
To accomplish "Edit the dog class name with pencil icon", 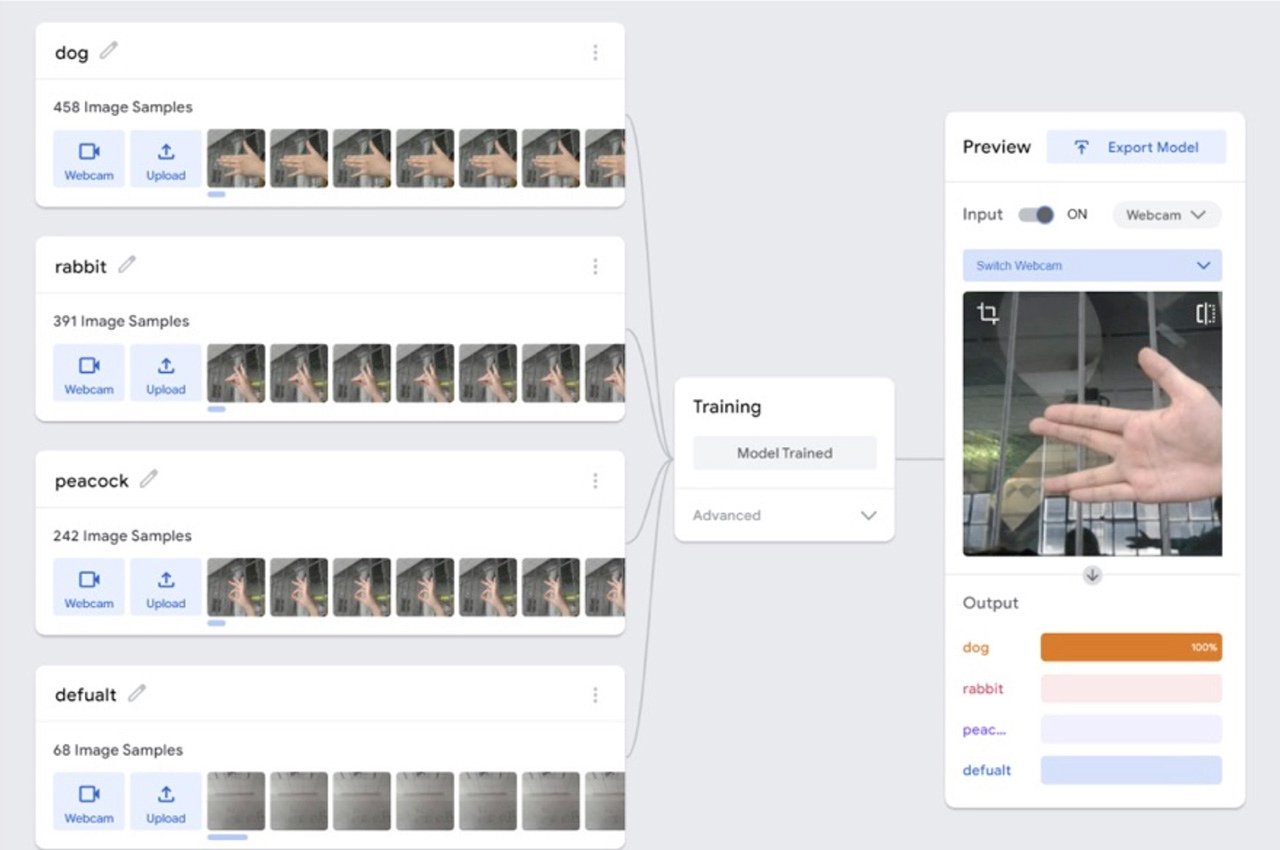I will pyautogui.click(x=109, y=48).
